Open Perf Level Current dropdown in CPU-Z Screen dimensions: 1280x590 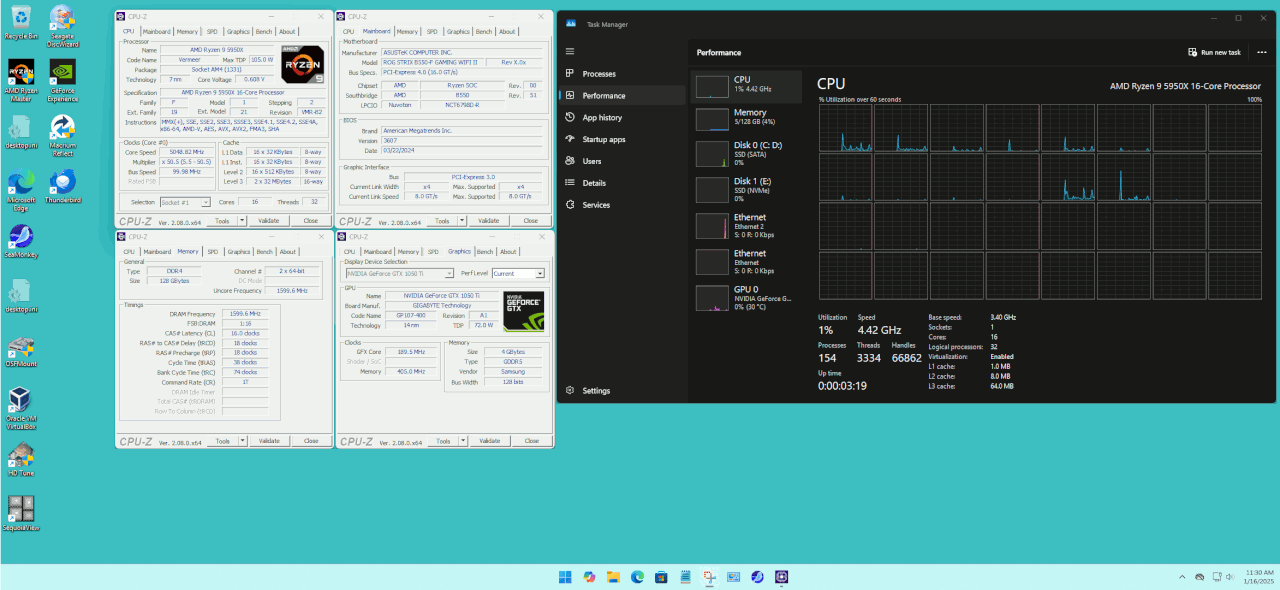tap(518, 273)
